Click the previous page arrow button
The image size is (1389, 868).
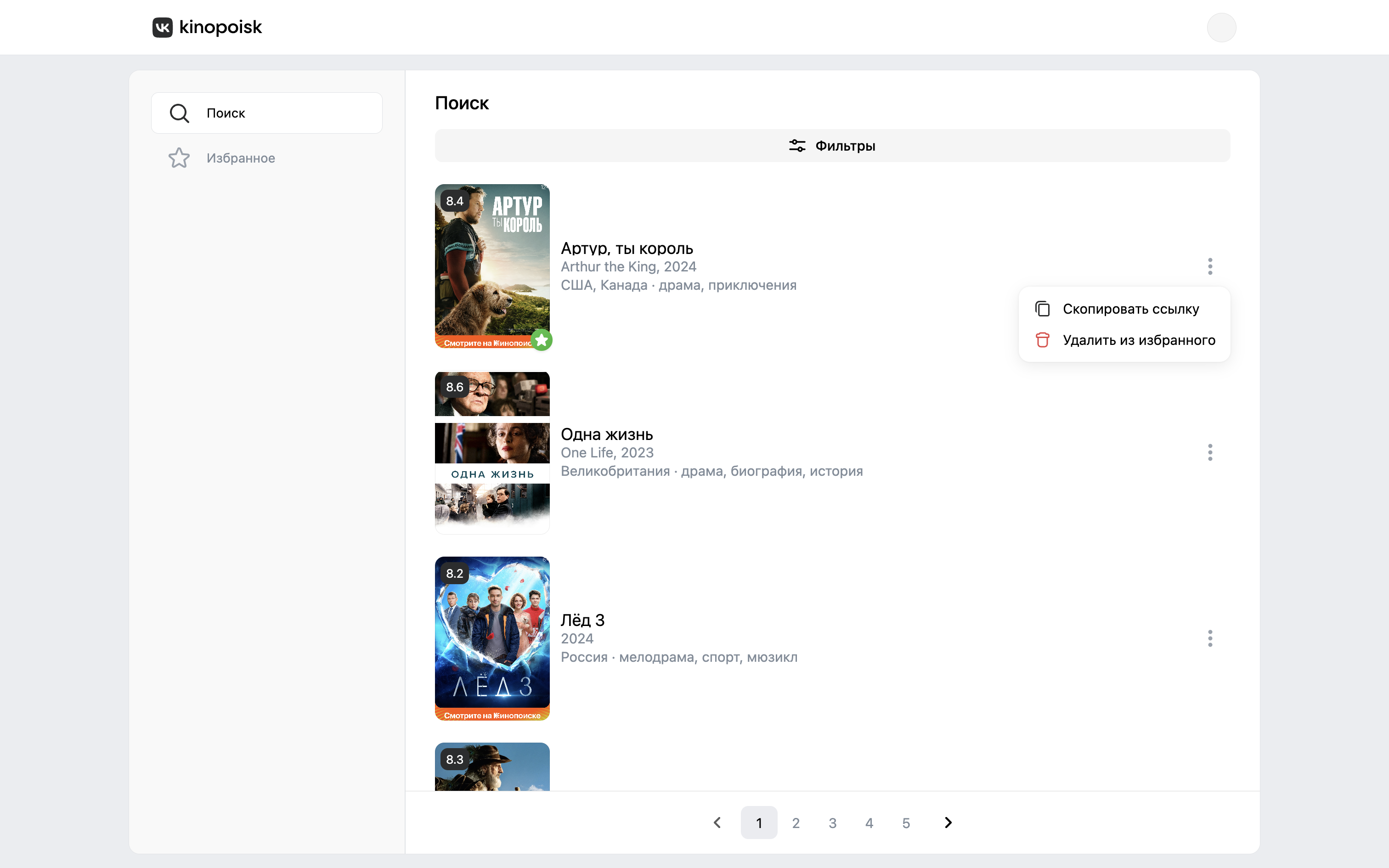[717, 823]
